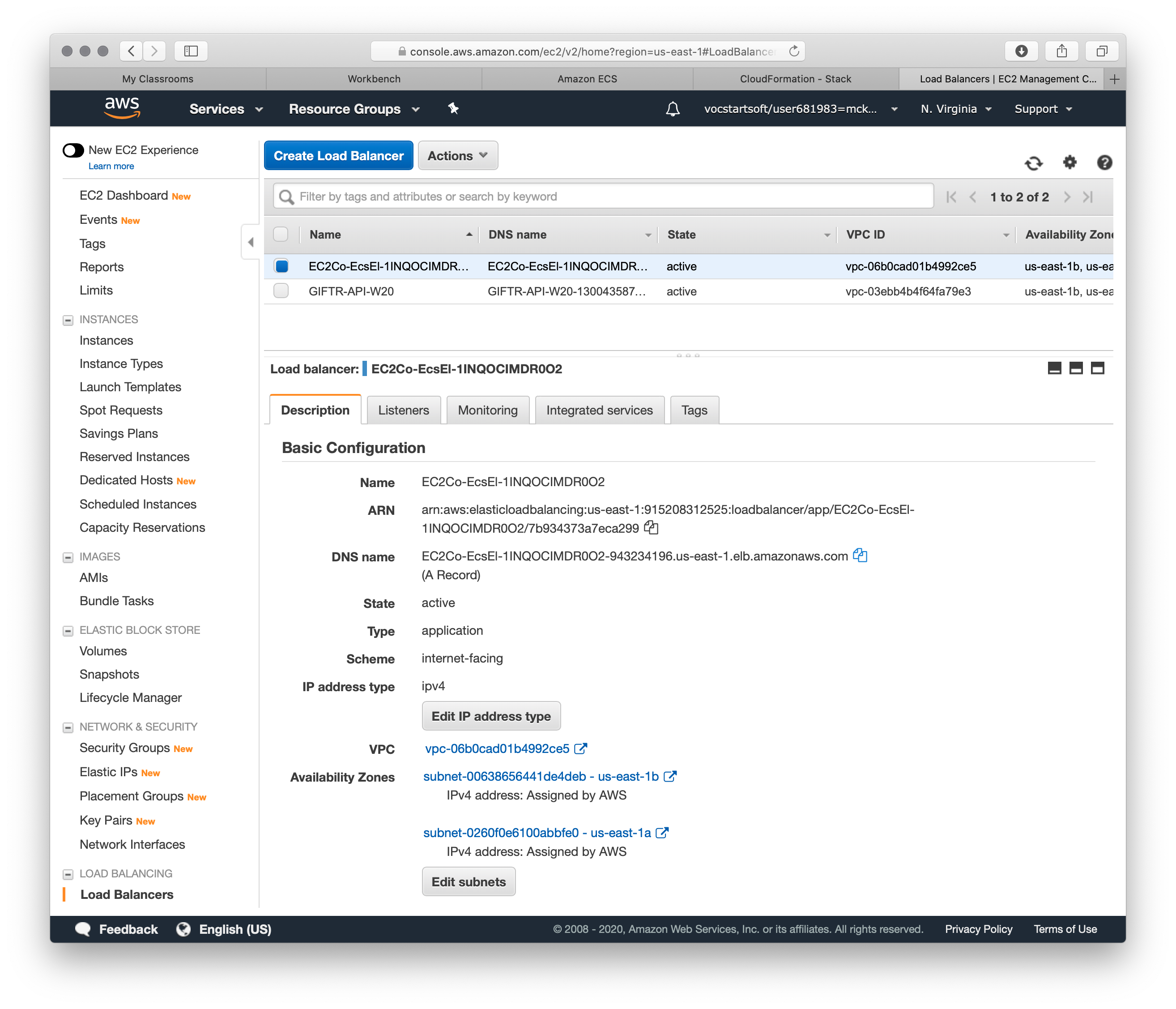
Task: Collapse the NETWORK & SECURITY section
Action: (68, 727)
